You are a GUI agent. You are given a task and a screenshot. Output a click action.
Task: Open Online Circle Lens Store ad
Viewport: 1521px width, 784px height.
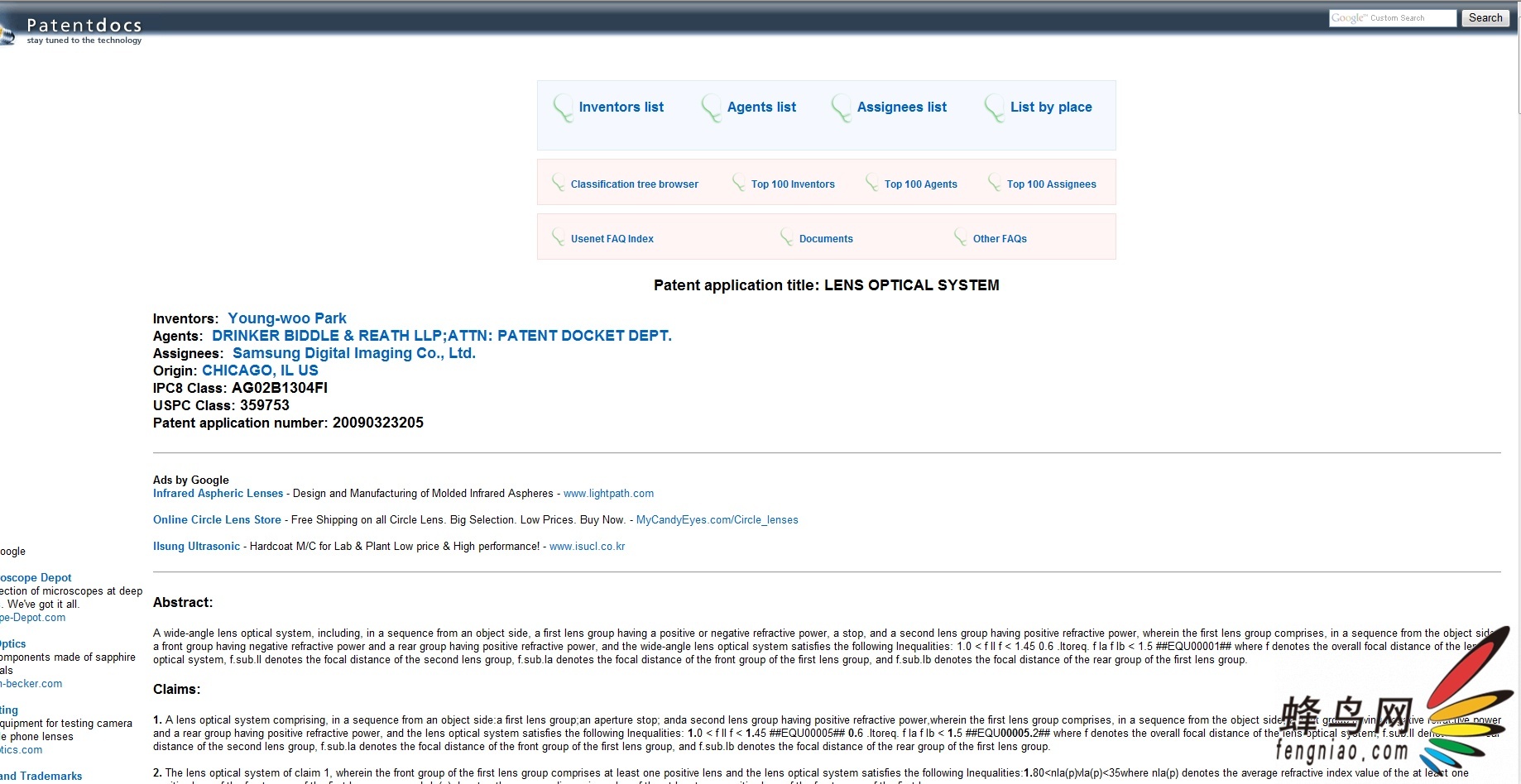(x=217, y=519)
